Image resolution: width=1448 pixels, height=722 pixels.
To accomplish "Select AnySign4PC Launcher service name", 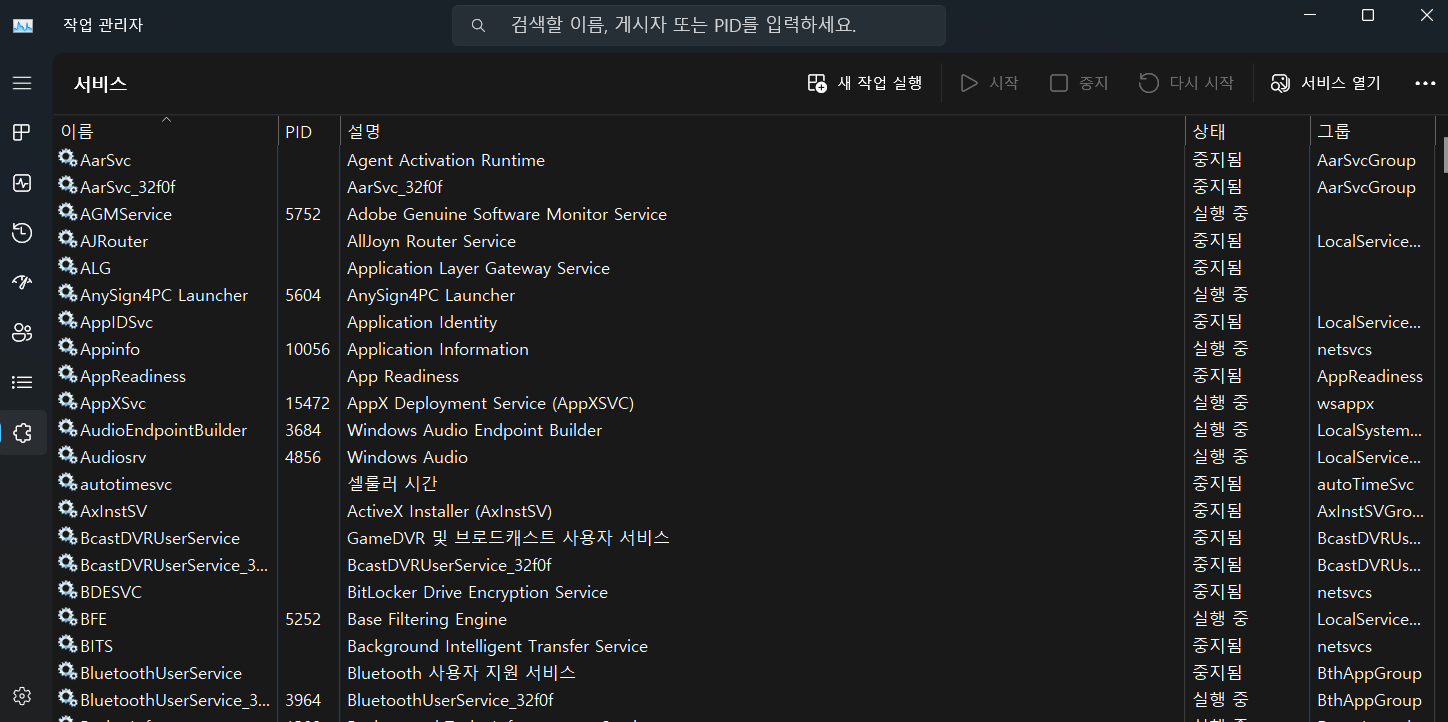I will pyautogui.click(x=164, y=295).
